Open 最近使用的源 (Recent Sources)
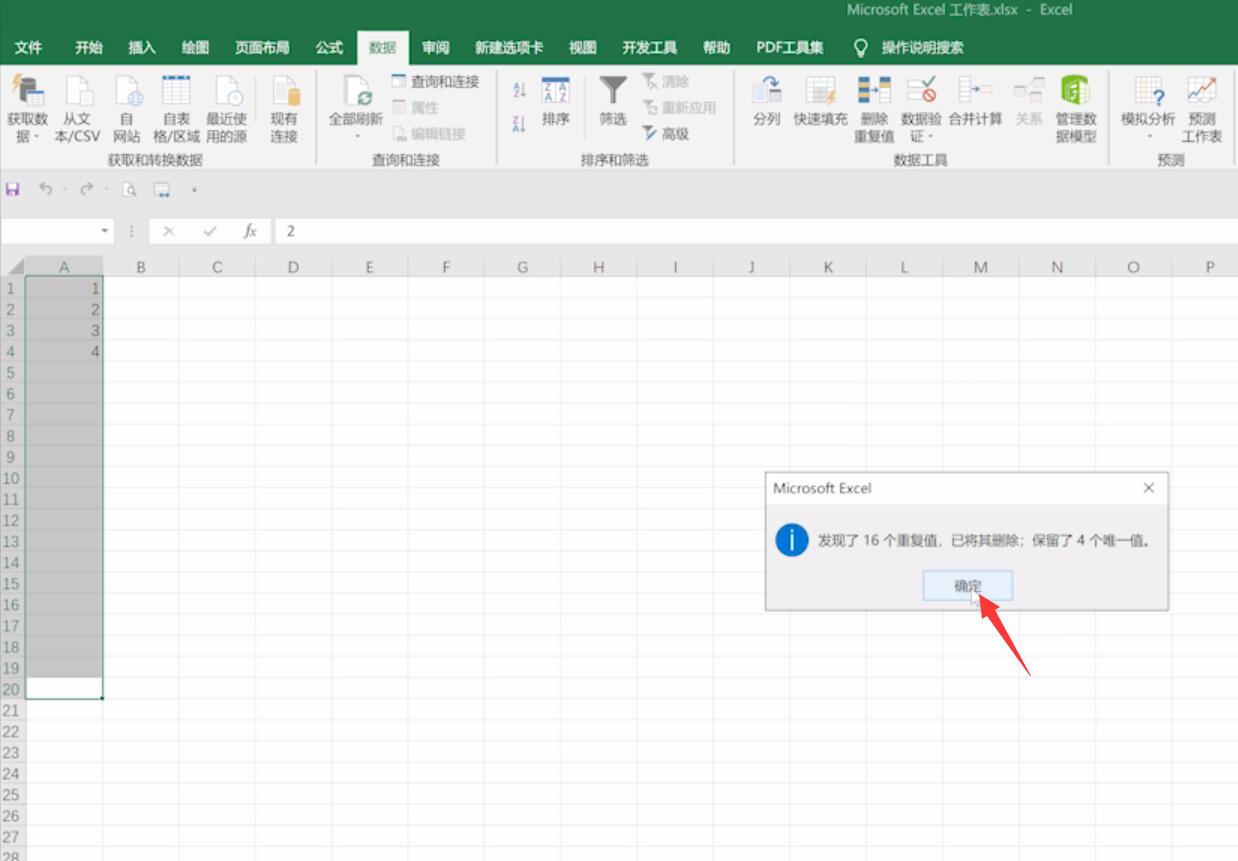 click(227, 109)
